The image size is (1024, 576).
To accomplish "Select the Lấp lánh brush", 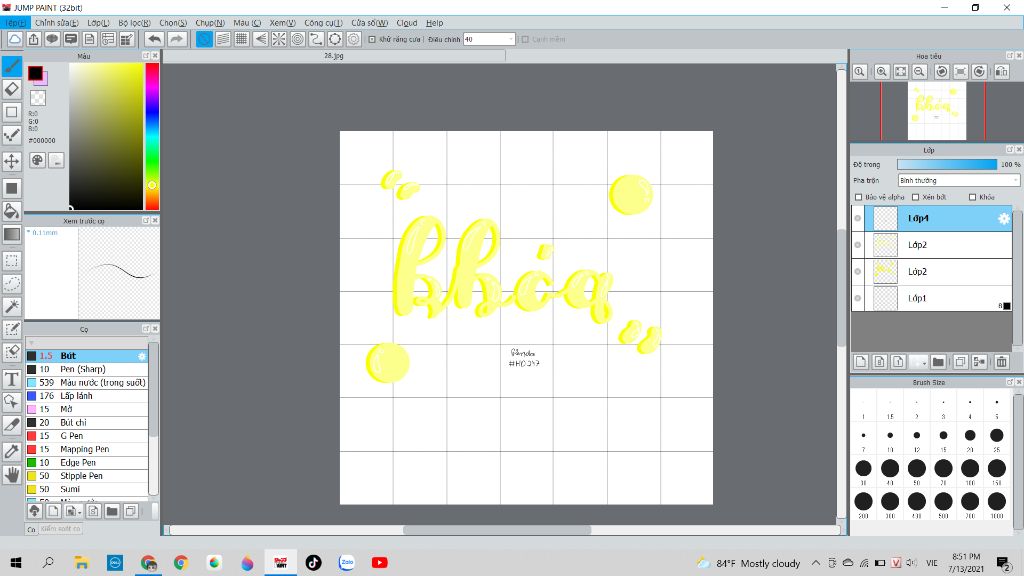I will (88, 396).
